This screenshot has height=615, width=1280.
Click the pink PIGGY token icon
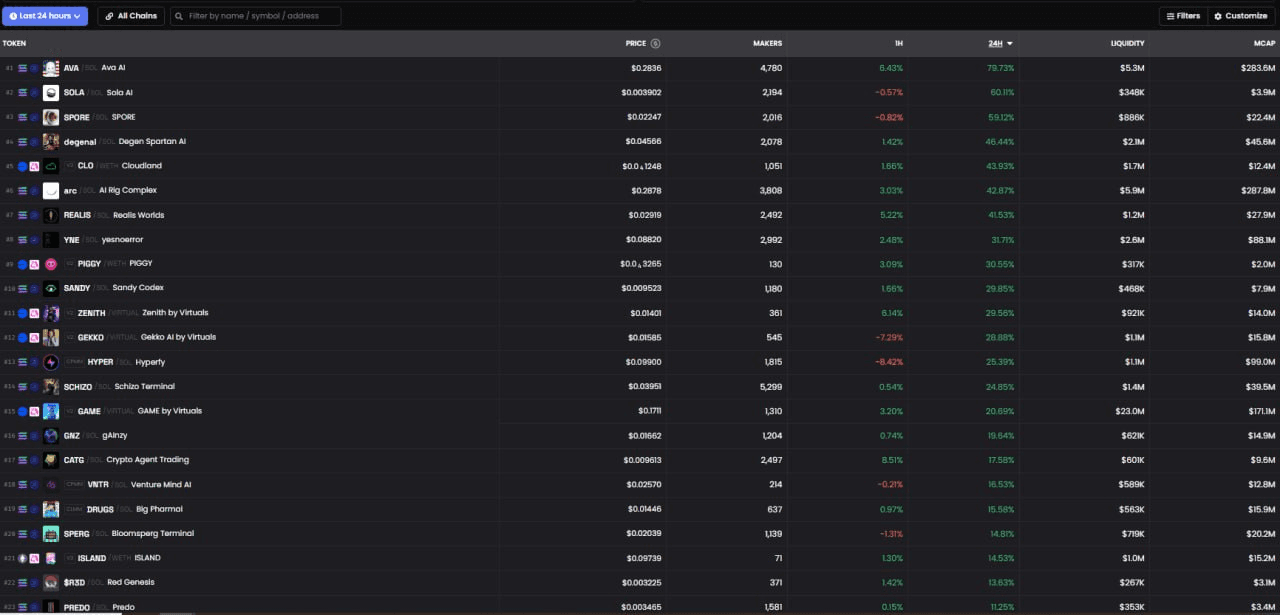coord(51,264)
